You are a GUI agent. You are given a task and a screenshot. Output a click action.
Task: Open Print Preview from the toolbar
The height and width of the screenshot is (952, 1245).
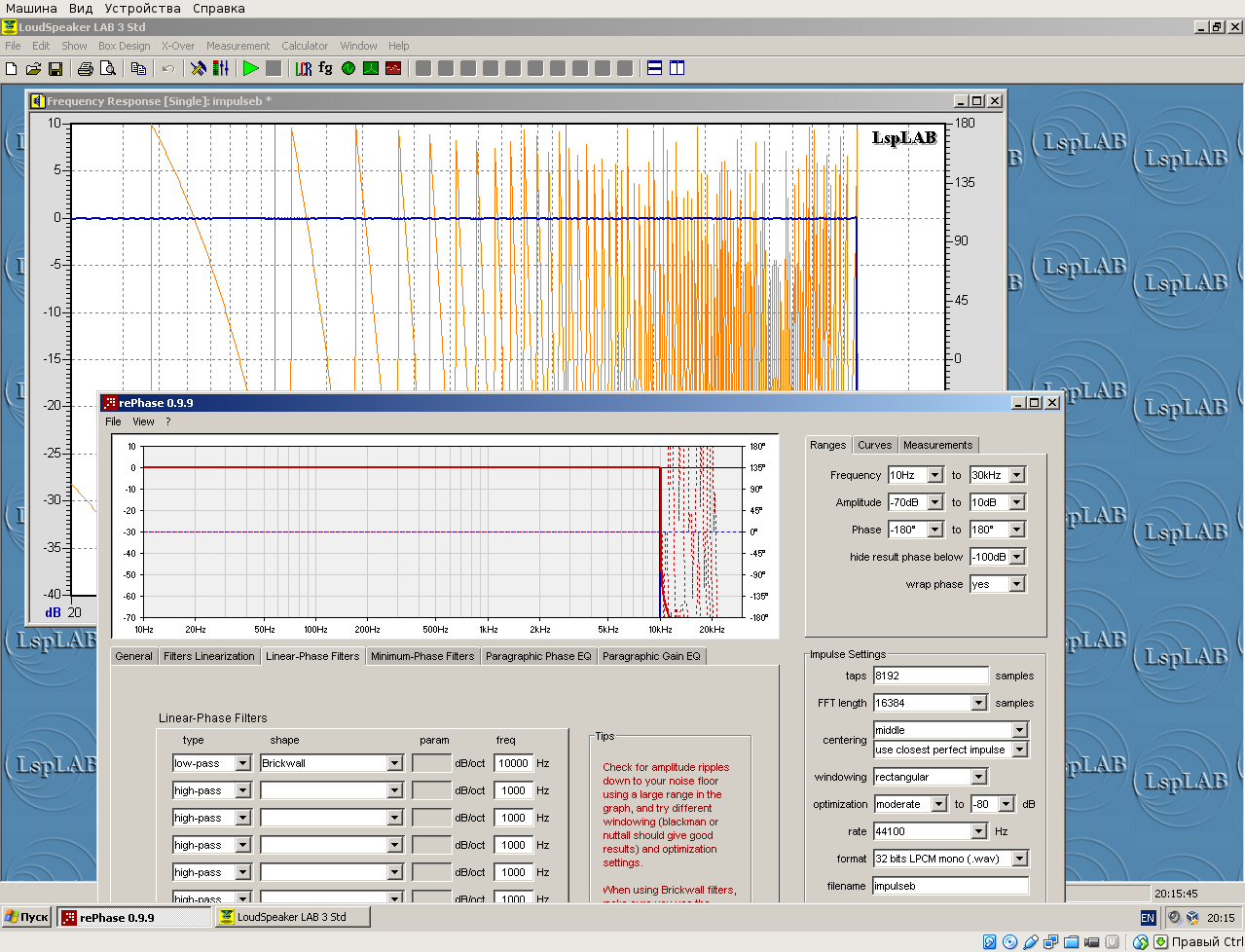coord(108,68)
